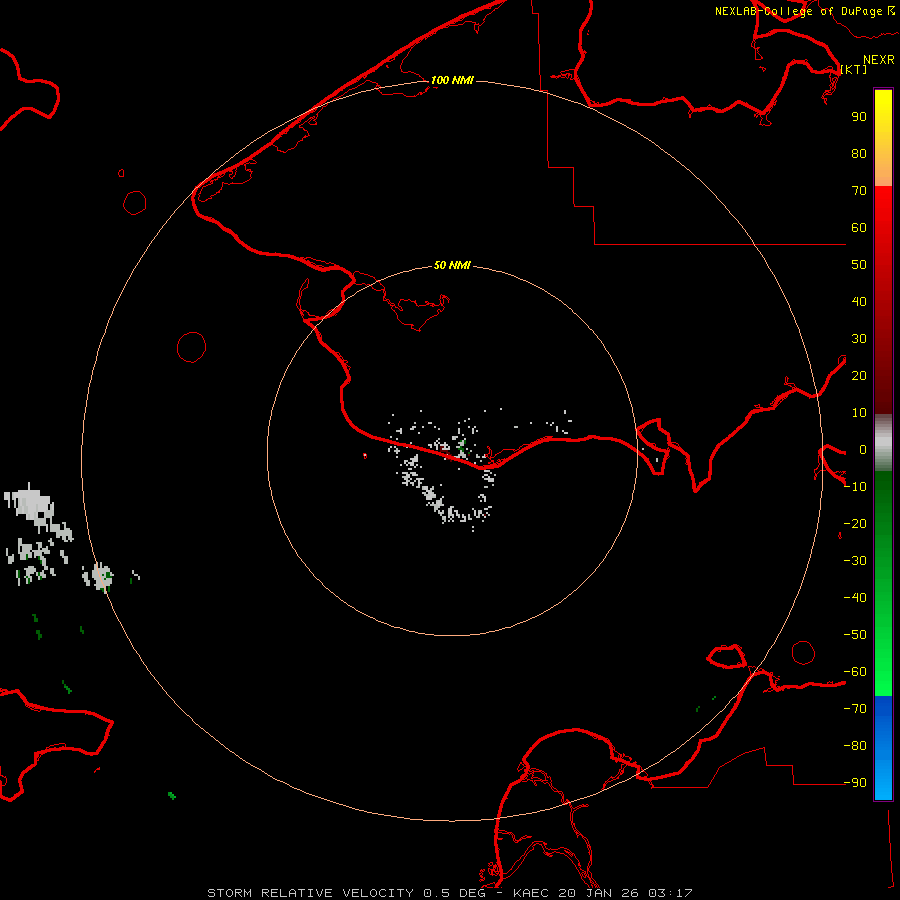Click the 40 value on the velocity scale
The height and width of the screenshot is (900, 900).
859,302
